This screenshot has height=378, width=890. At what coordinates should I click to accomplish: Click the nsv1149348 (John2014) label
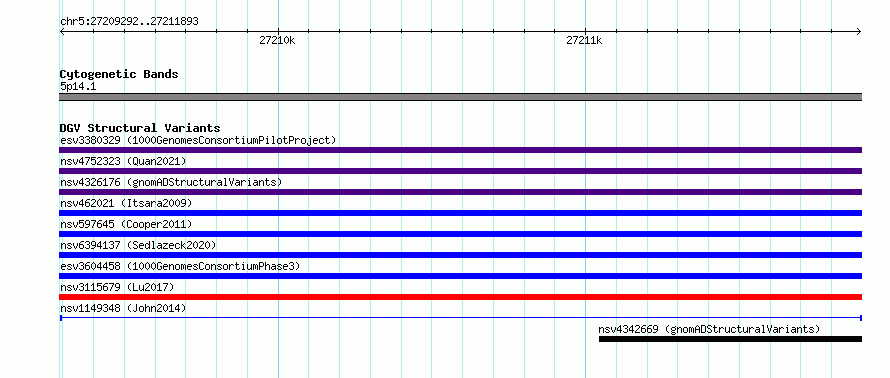click(123, 308)
